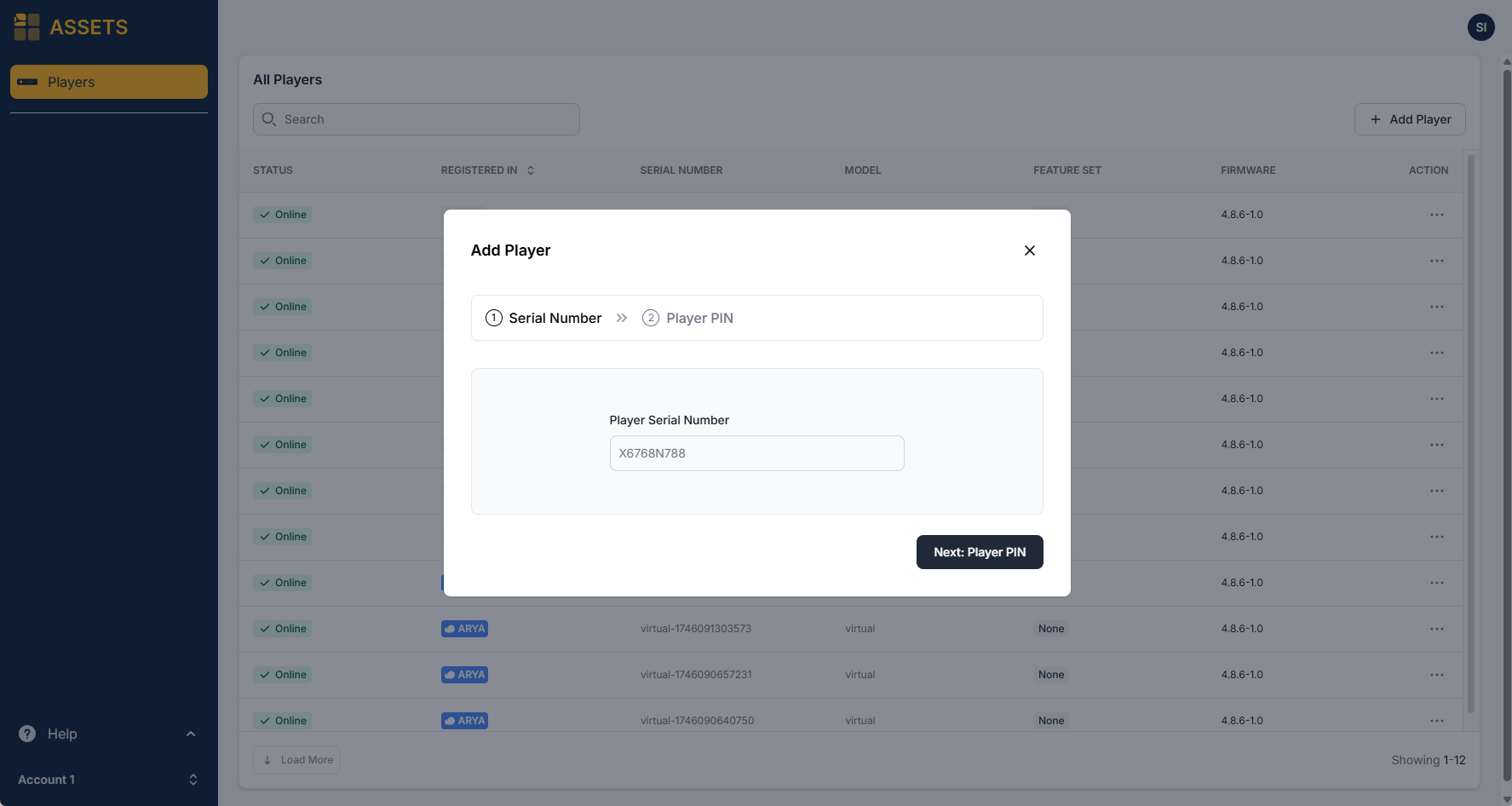The height and width of the screenshot is (806, 1512).
Task: Click the Players icon in sidebar
Action: [x=27, y=82]
